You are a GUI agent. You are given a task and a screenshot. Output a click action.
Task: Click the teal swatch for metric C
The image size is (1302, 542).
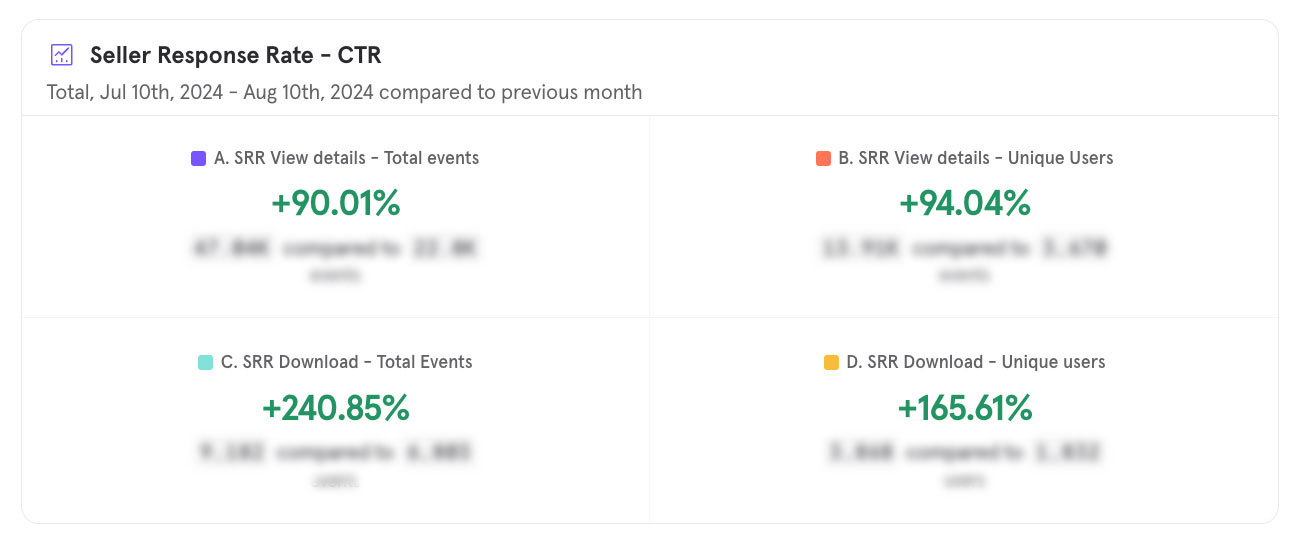point(205,362)
